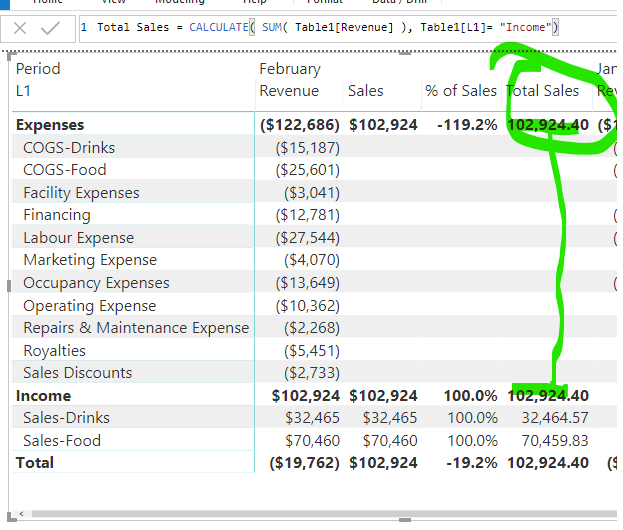Click the ($13,649) Occupancy Expenses value
The width and height of the screenshot is (623, 530).
pos(308,283)
